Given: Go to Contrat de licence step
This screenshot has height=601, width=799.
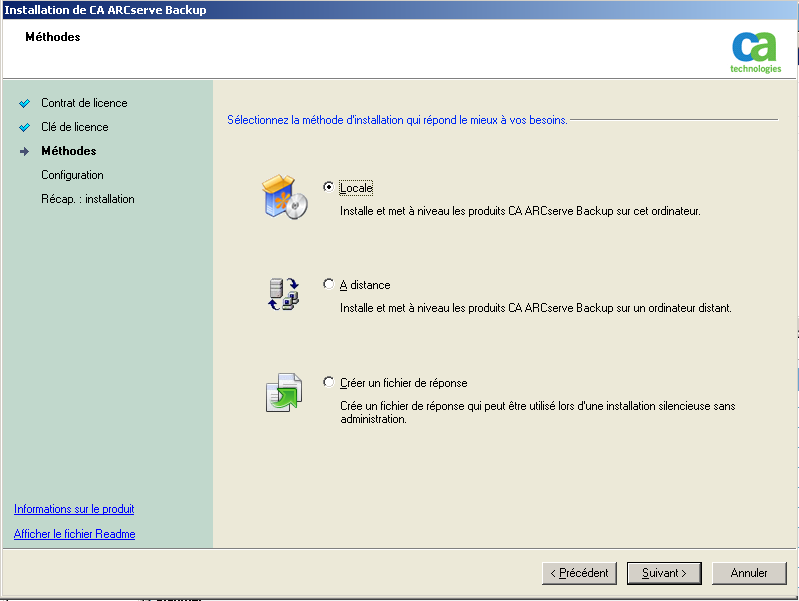Looking at the screenshot, I should (84, 103).
